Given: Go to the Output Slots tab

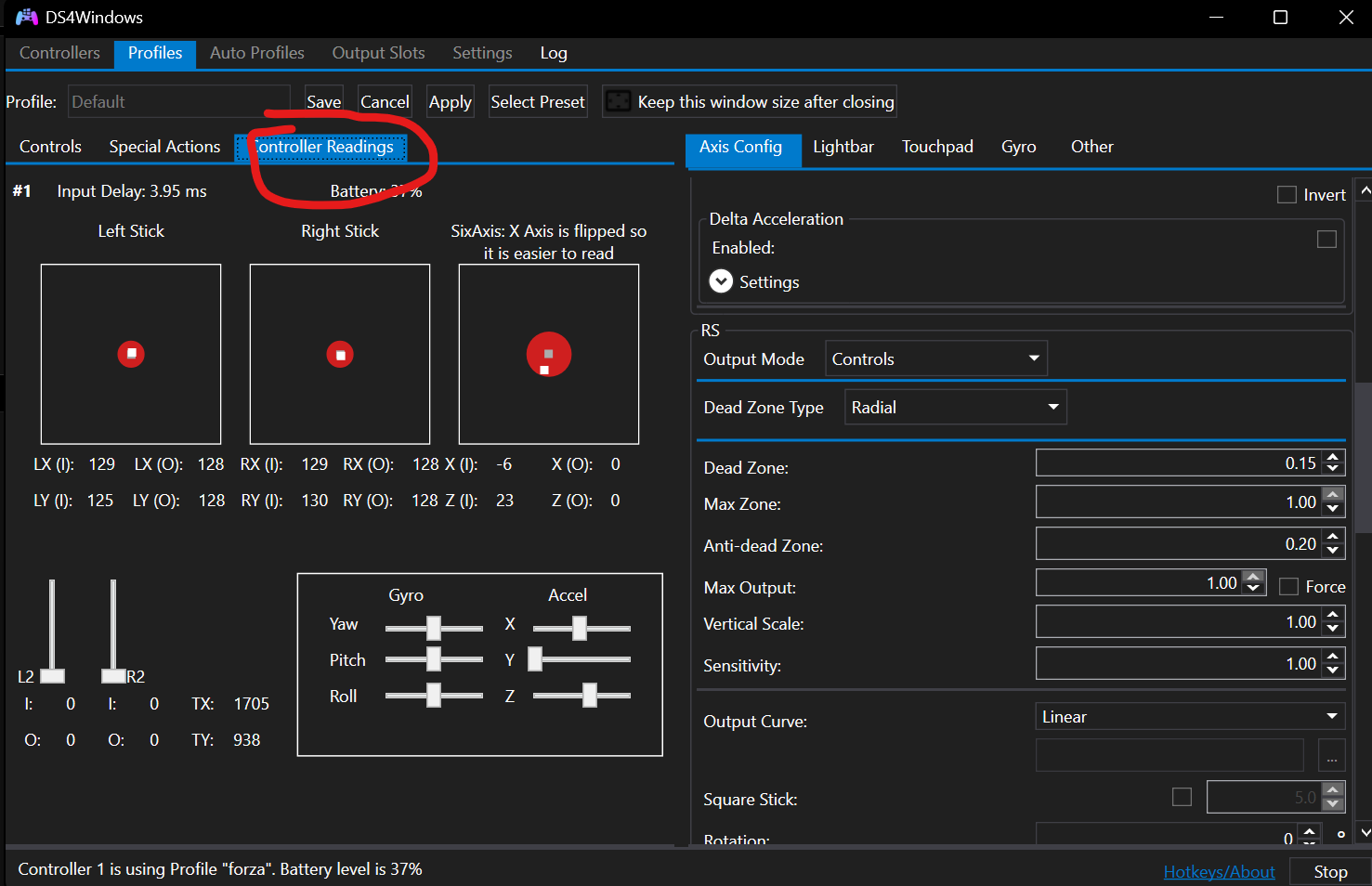Looking at the screenshot, I should [x=379, y=53].
